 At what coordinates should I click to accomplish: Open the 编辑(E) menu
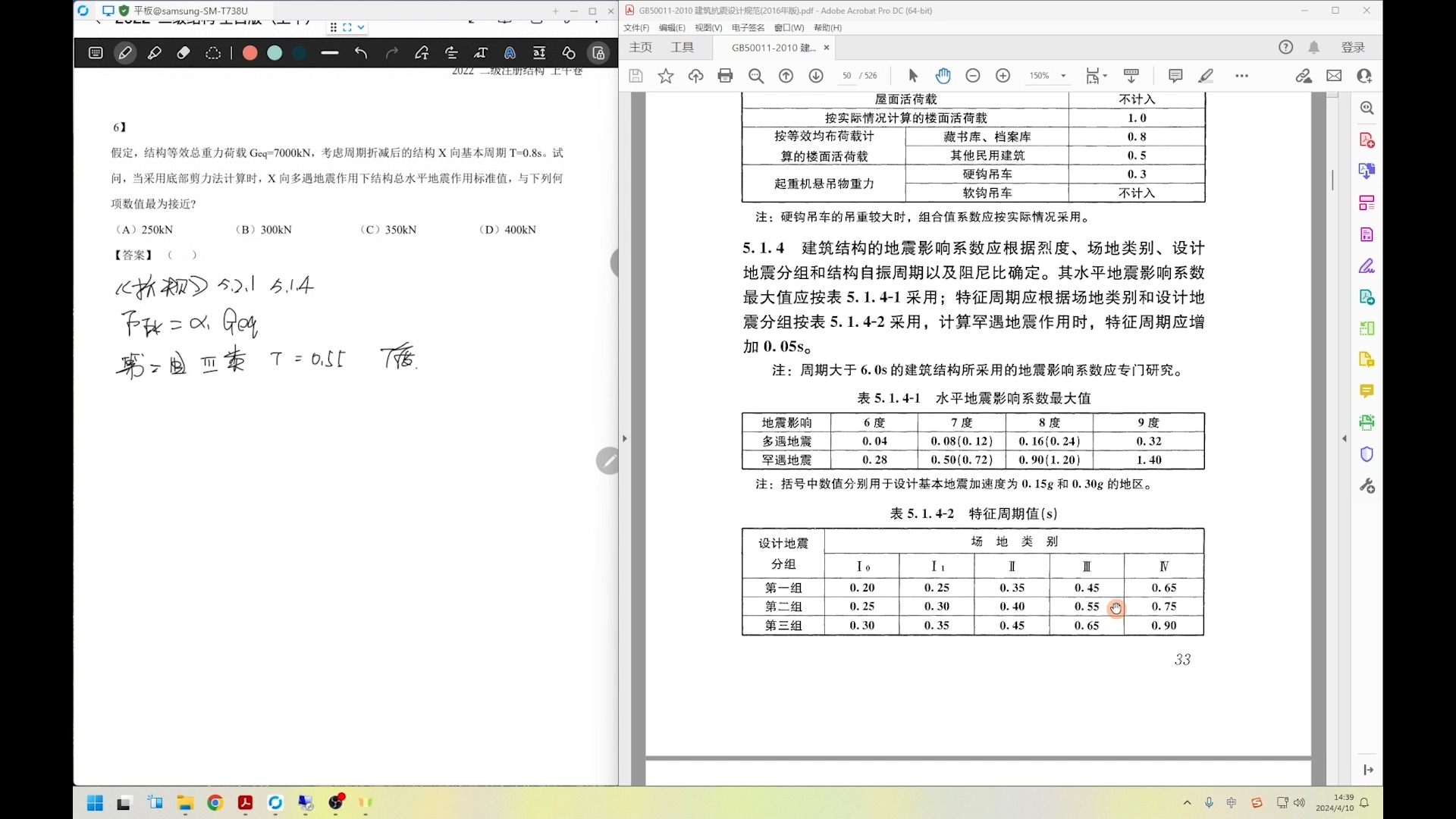tap(672, 27)
